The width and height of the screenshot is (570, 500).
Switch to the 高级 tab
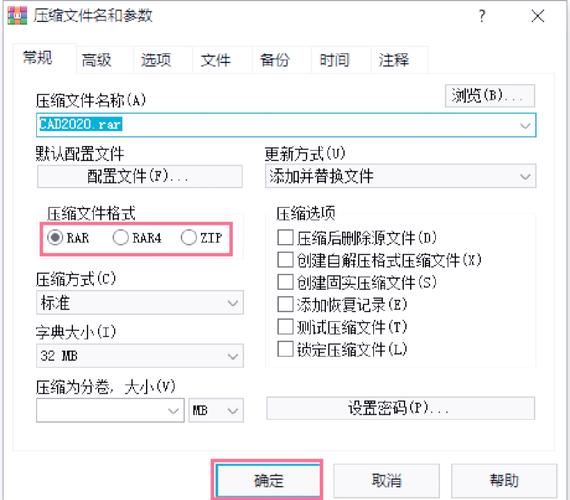click(96, 60)
